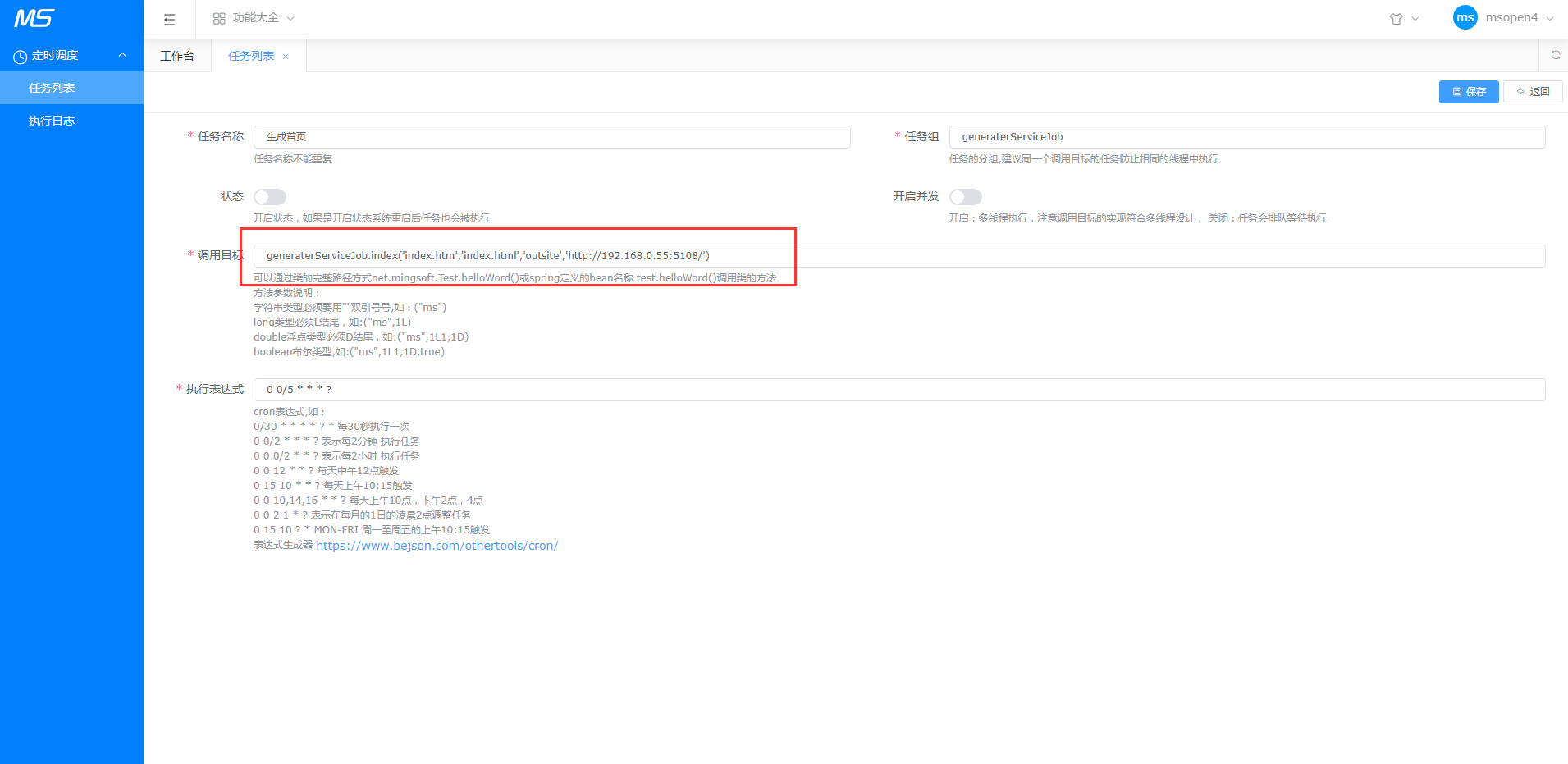Click the MS logo in sidebar
The width and height of the screenshot is (1568, 764).
pyautogui.click(x=34, y=18)
